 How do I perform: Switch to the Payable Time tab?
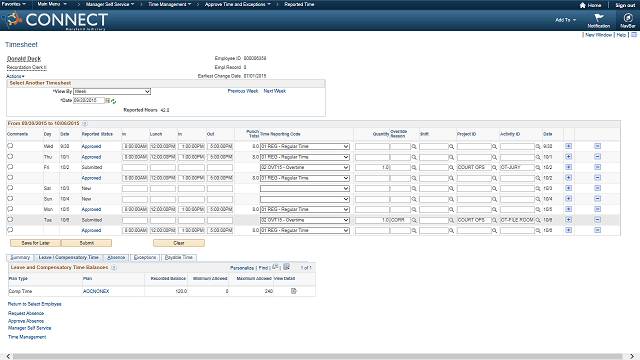point(179,258)
